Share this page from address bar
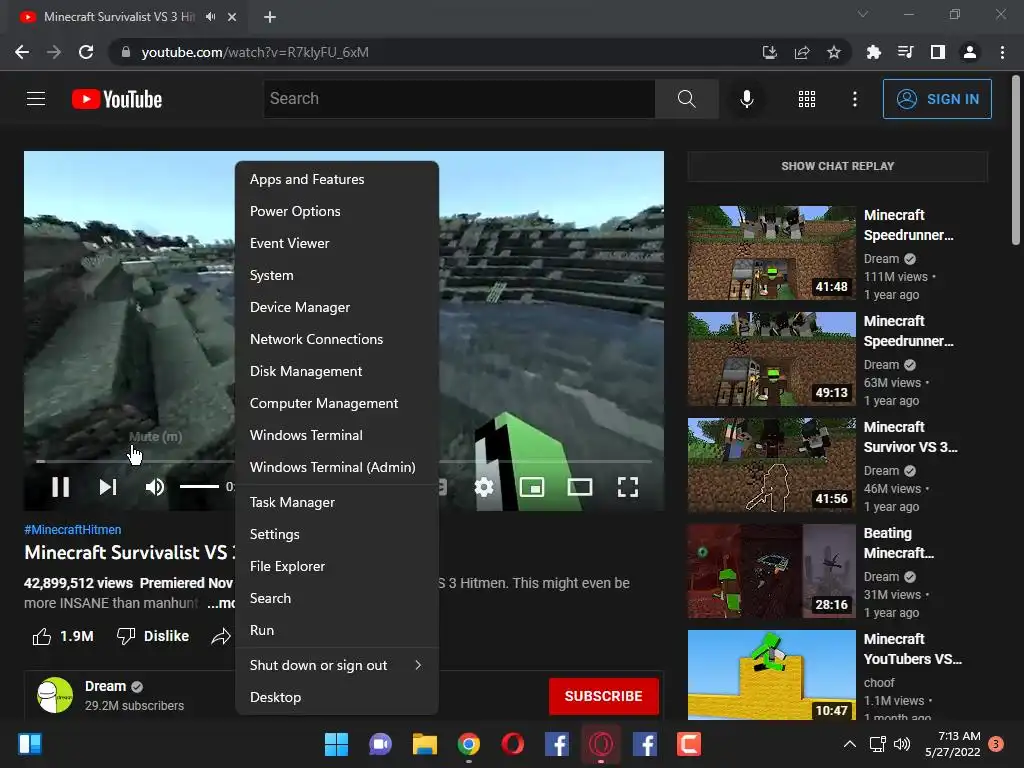The image size is (1024, 768). point(801,52)
